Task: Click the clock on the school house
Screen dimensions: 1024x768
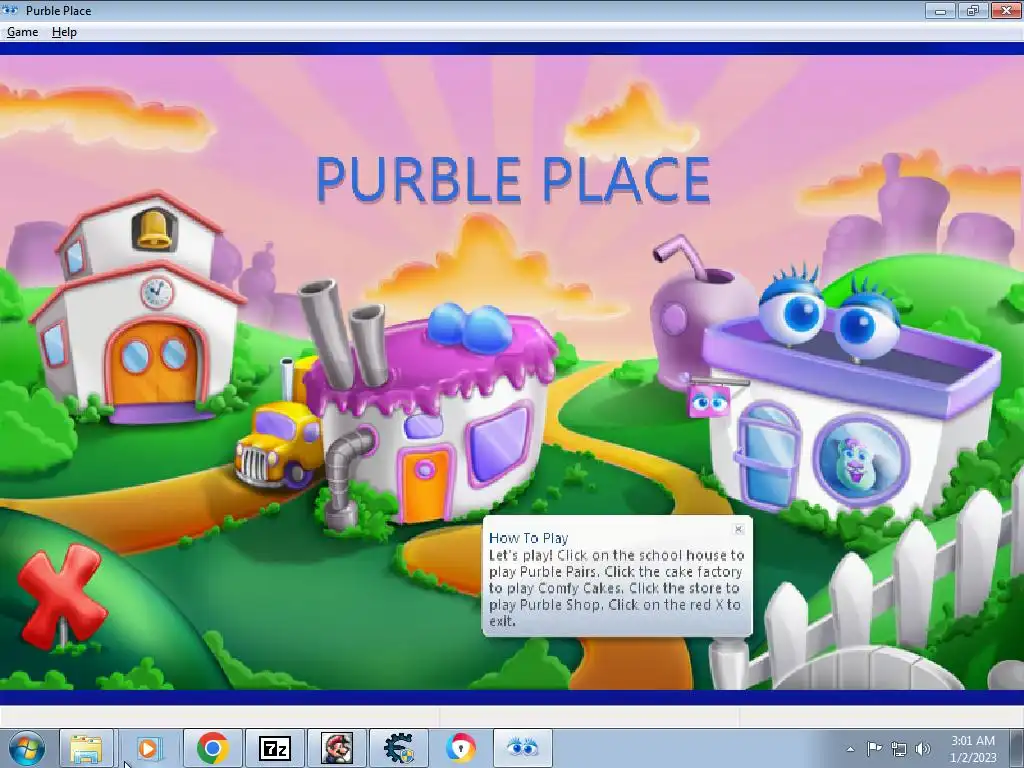Action: [x=157, y=293]
